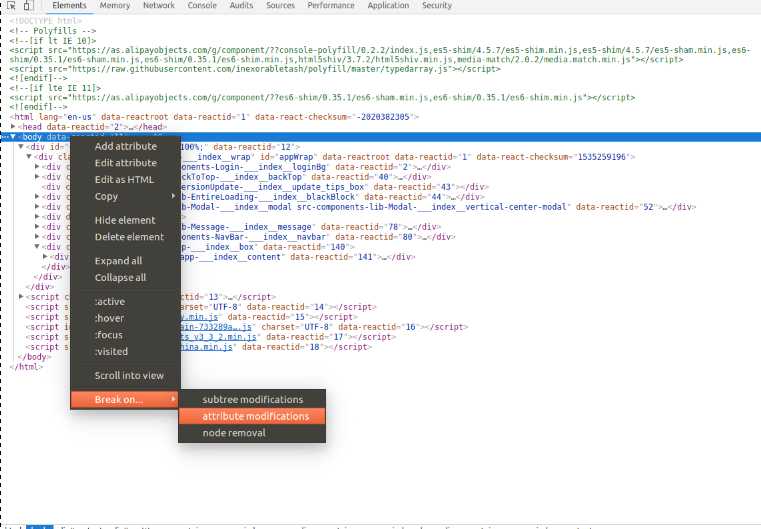Select the 'if lt IE 10' comment
Viewport: 761px width, 529px height.
coord(52,40)
